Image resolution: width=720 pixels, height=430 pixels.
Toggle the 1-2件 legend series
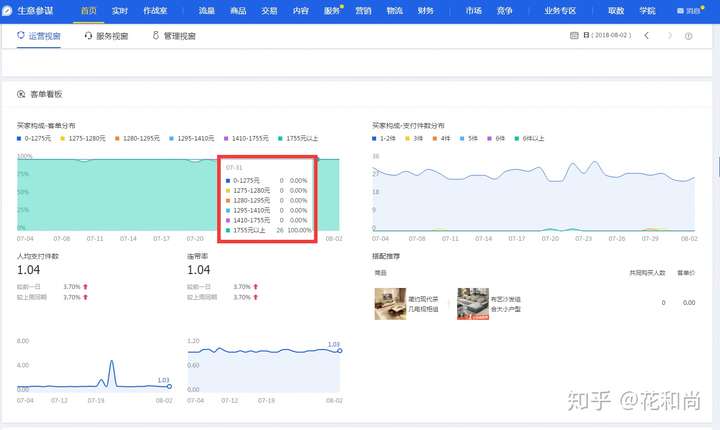pyautogui.click(x=389, y=137)
